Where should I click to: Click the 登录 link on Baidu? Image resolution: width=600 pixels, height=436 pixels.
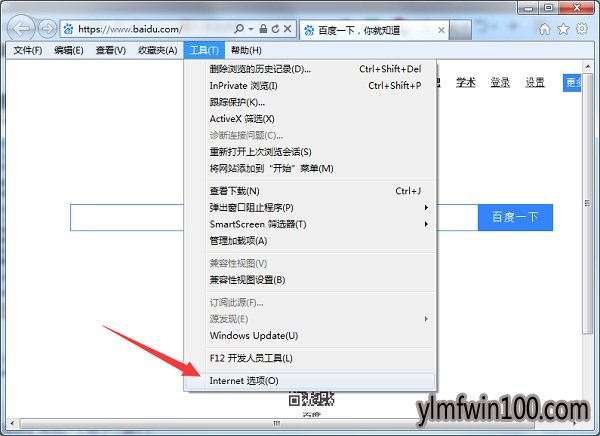pos(500,82)
